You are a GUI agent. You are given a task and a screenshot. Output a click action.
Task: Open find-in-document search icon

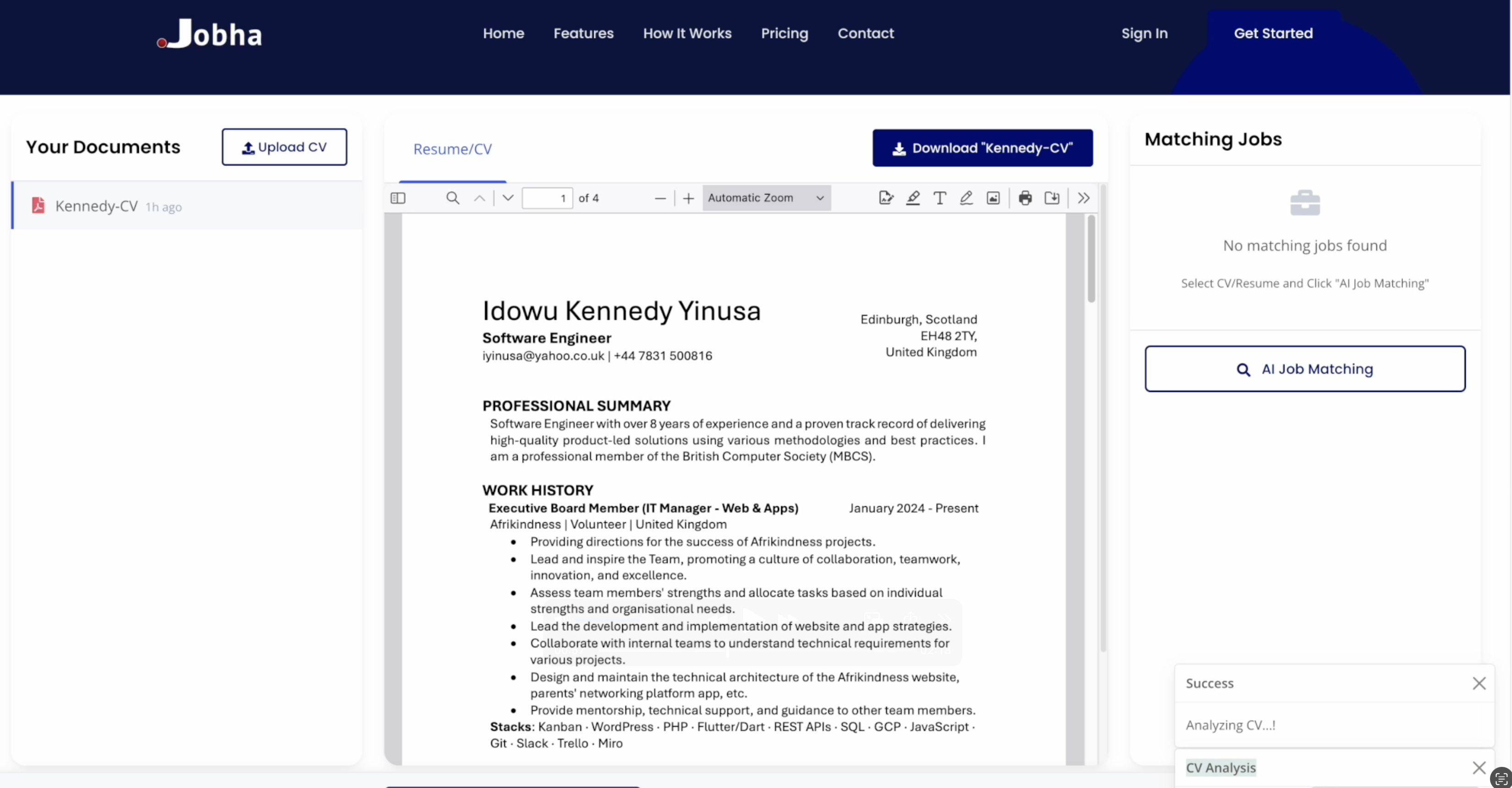[452, 198]
